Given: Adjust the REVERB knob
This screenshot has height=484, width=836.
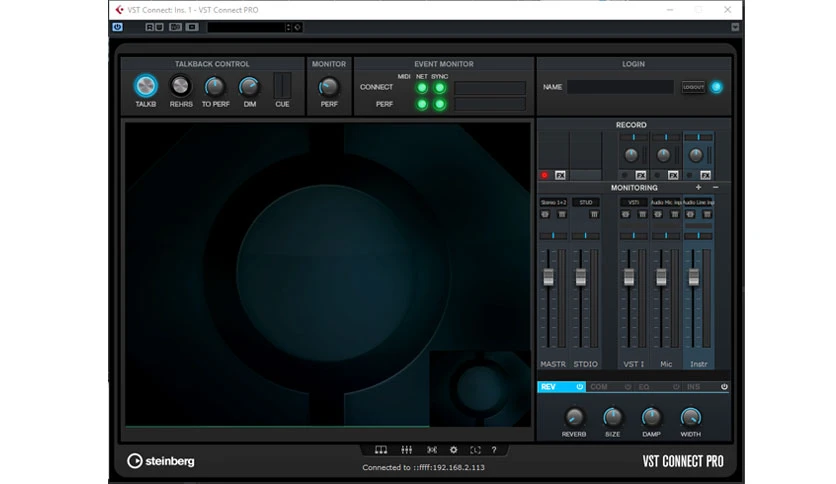Looking at the screenshot, I should pyautogui.click(x=574, y=417).
